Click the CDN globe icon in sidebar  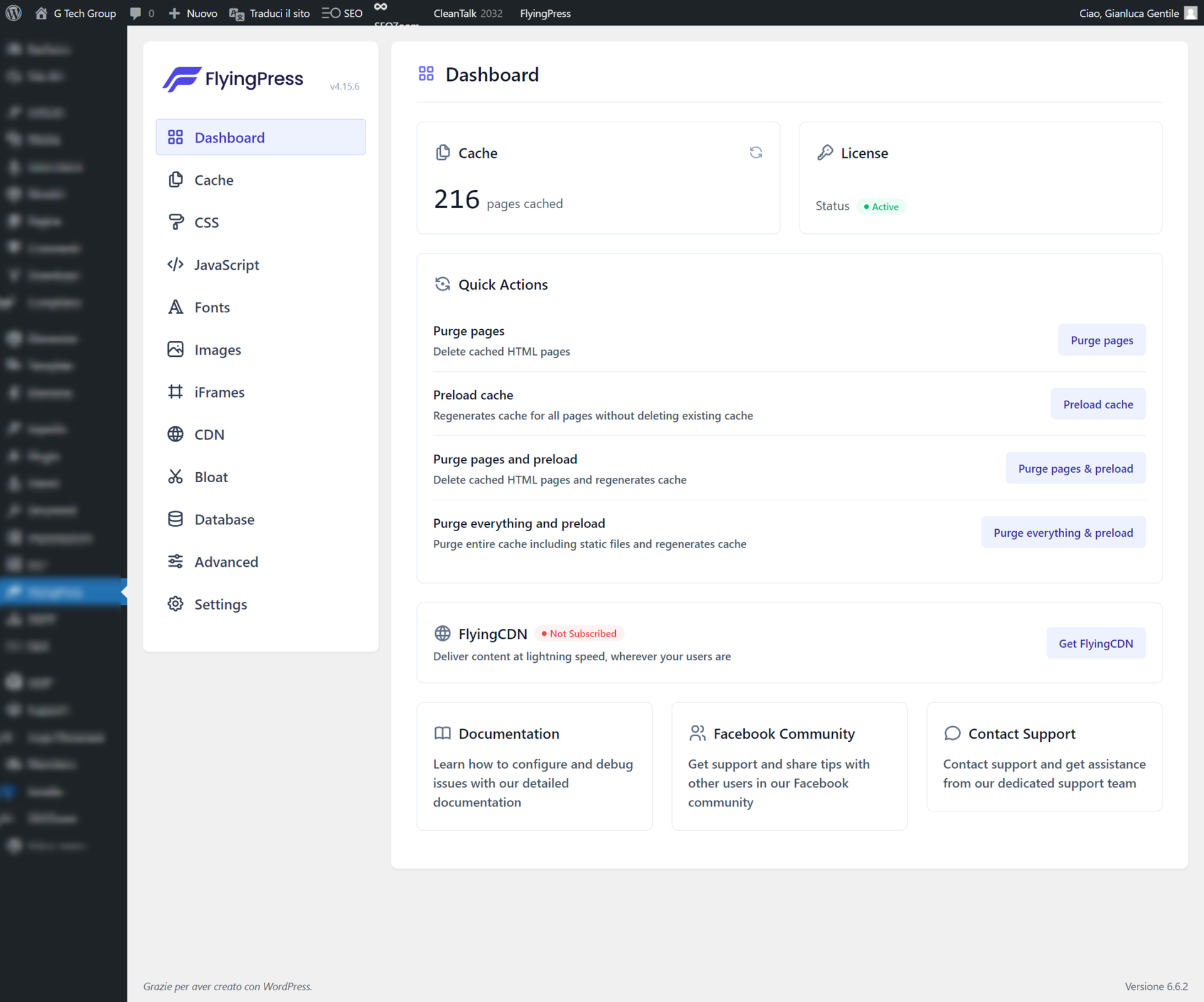[x=176, y=434]
